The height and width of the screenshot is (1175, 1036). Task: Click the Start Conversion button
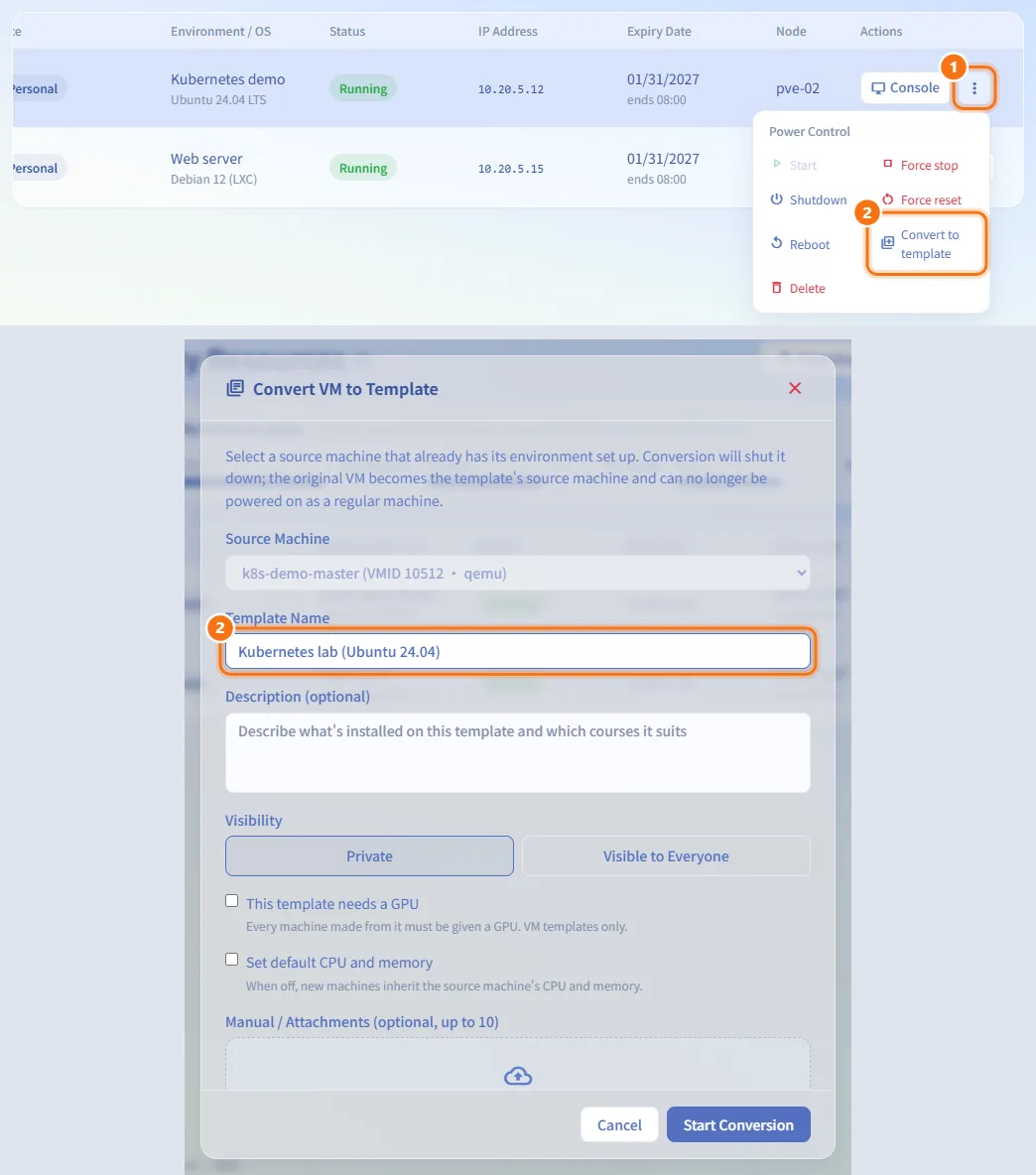(738, 1124)
